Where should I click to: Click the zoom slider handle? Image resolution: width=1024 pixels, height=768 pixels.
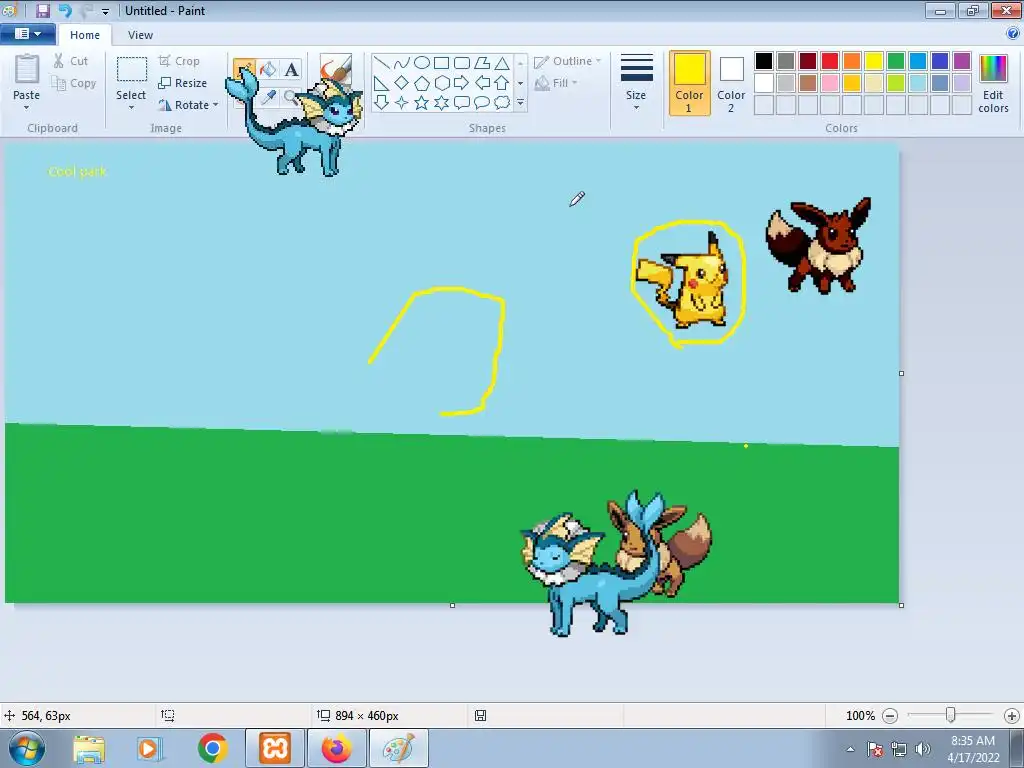(x=951, y=715)
